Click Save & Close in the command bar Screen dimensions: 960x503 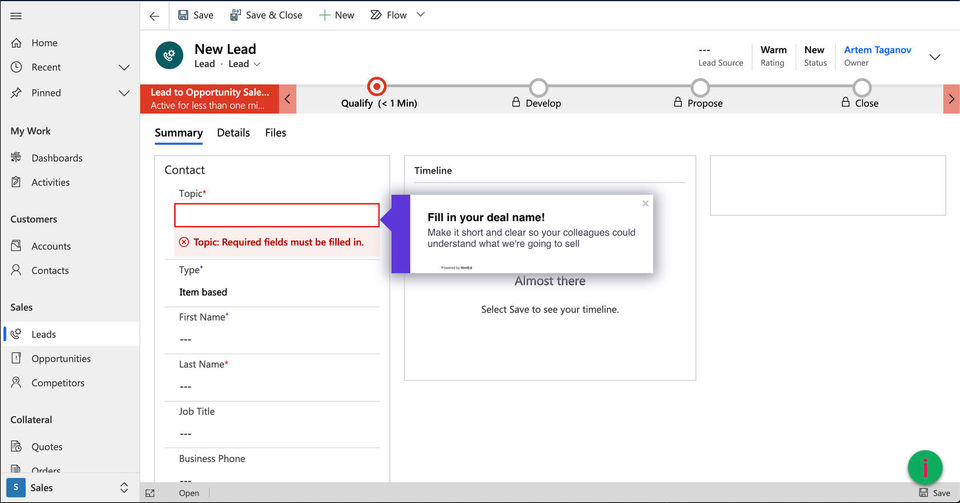(x=266, y=15)
